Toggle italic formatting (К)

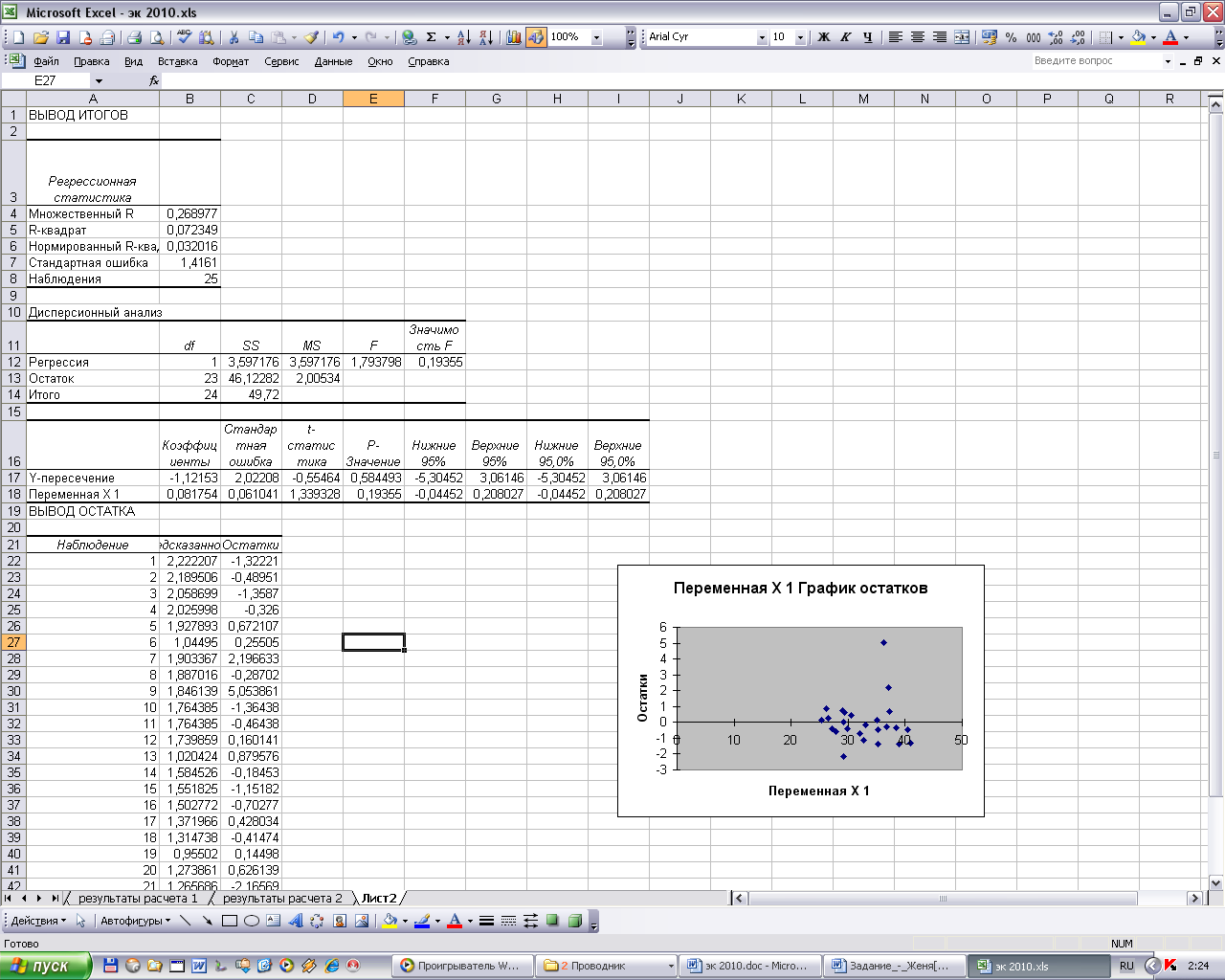click(846, 37)
